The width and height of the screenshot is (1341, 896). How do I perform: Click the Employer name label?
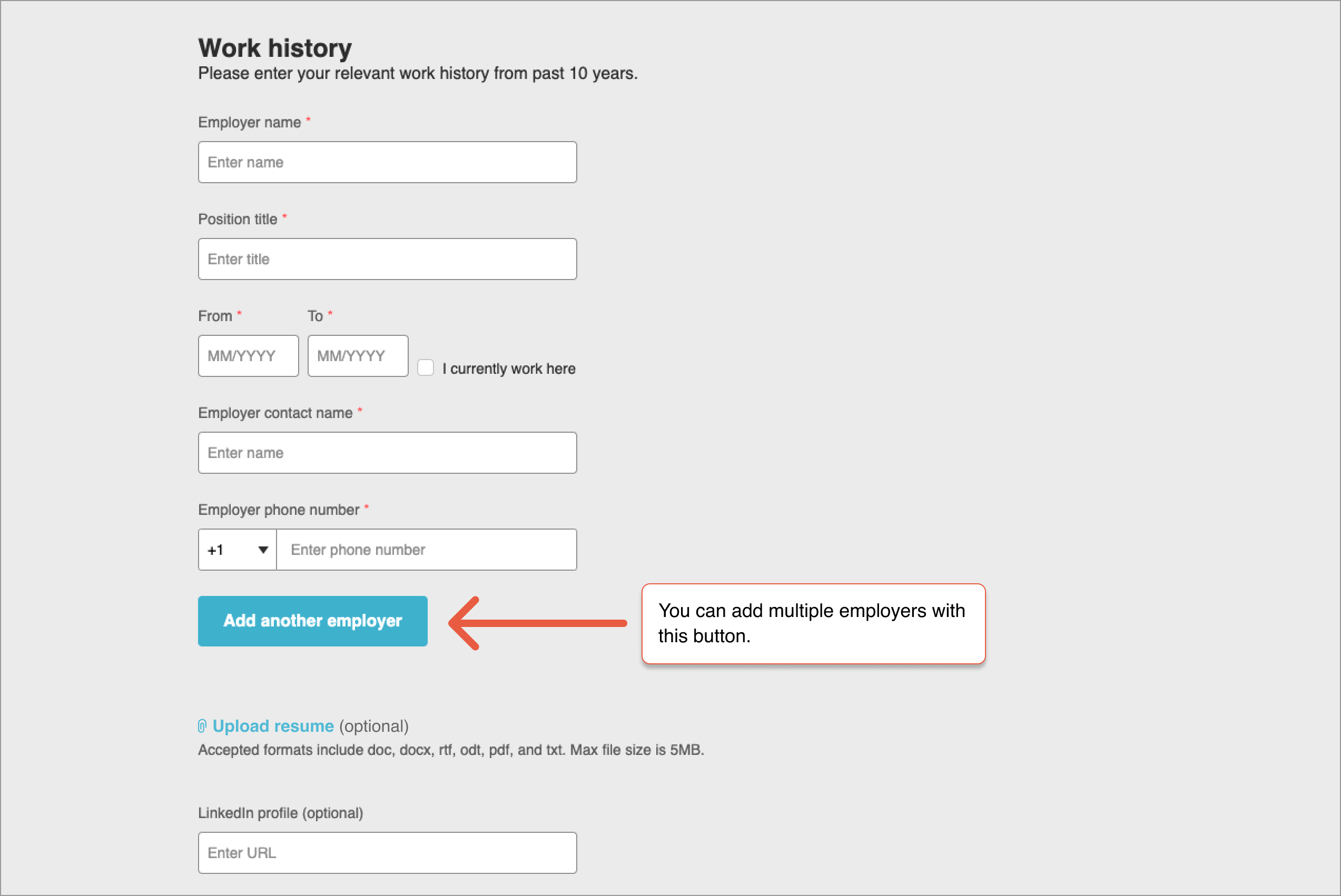tap(249, 122)
